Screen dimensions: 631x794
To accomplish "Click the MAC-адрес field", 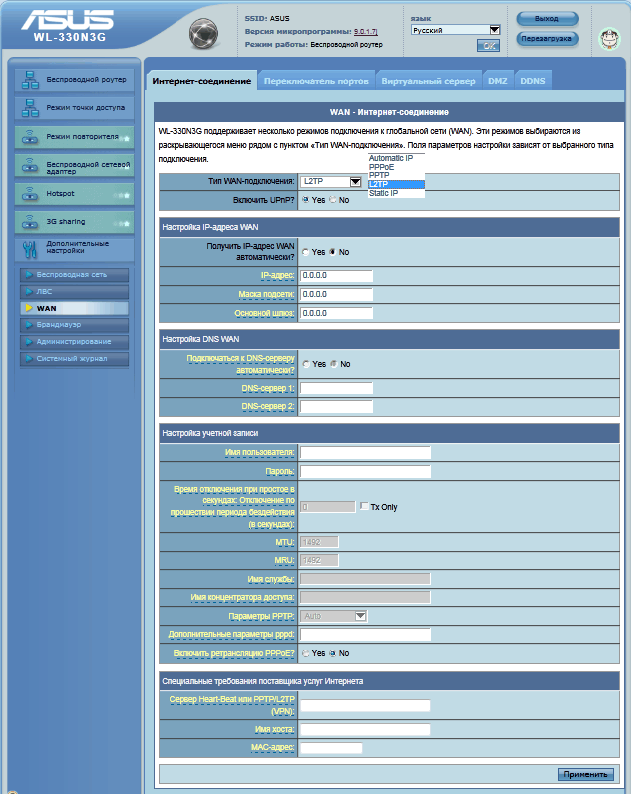I will [x=331, y=747].
